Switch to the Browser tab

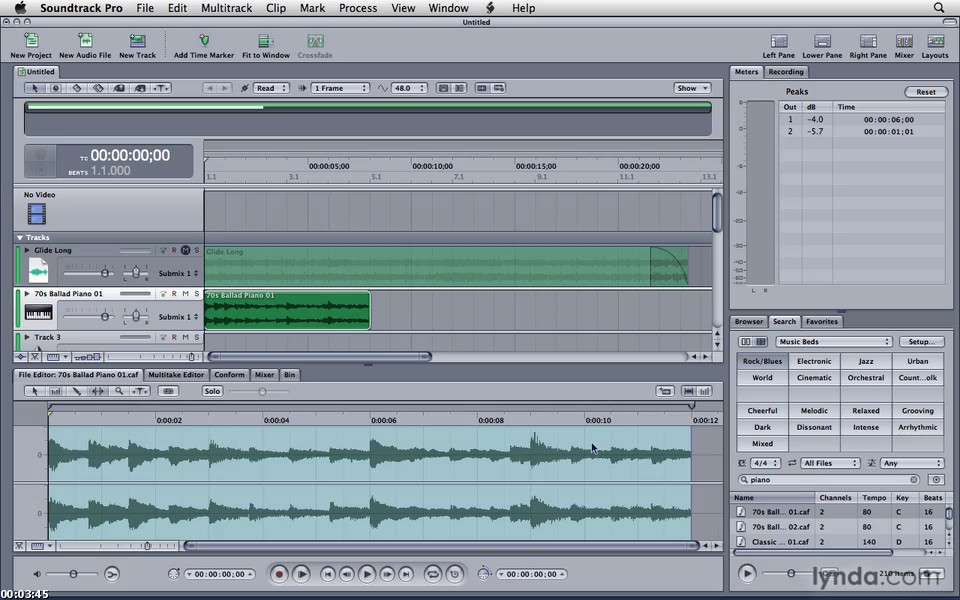(x=748, y=321)
